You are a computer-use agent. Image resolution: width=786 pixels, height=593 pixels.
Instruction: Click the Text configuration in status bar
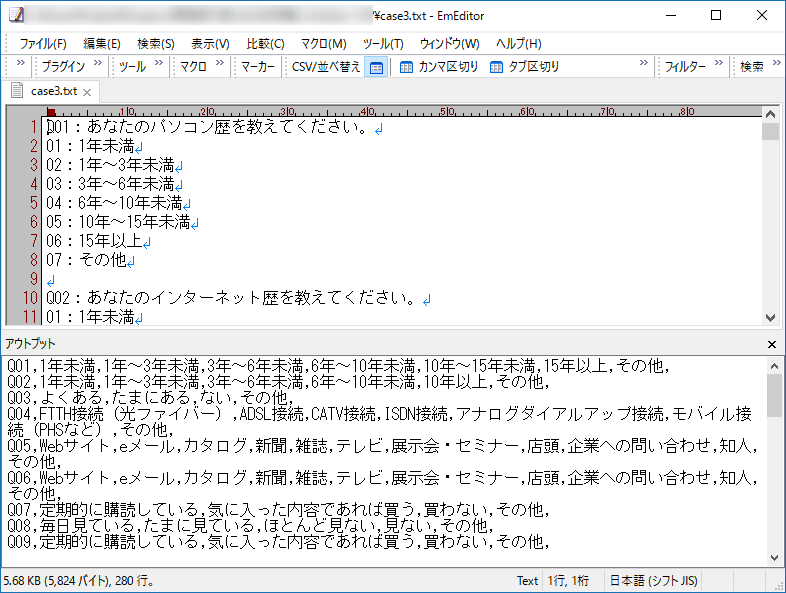[x=527, y=581]
